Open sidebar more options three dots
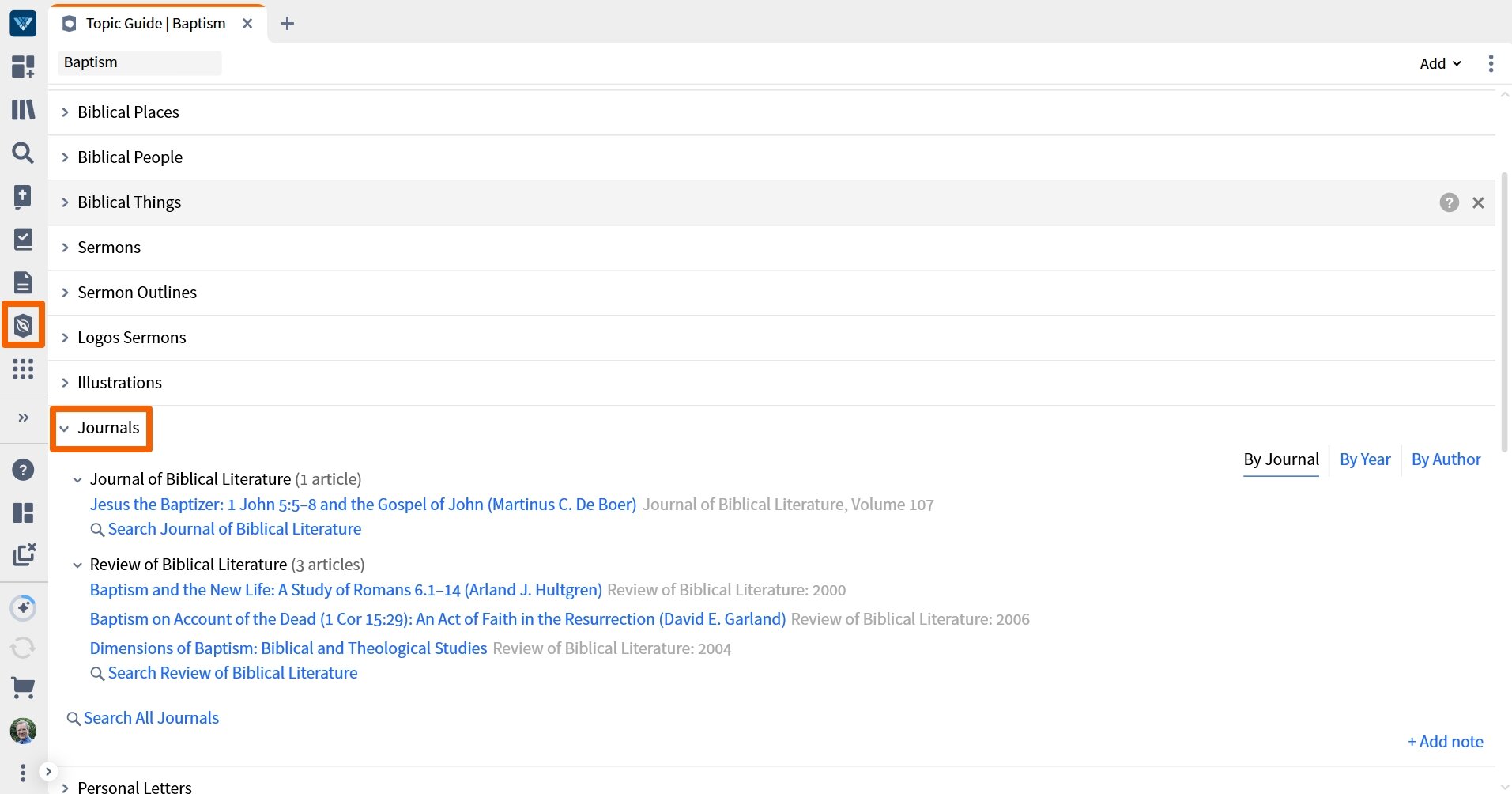 (23, 772)
